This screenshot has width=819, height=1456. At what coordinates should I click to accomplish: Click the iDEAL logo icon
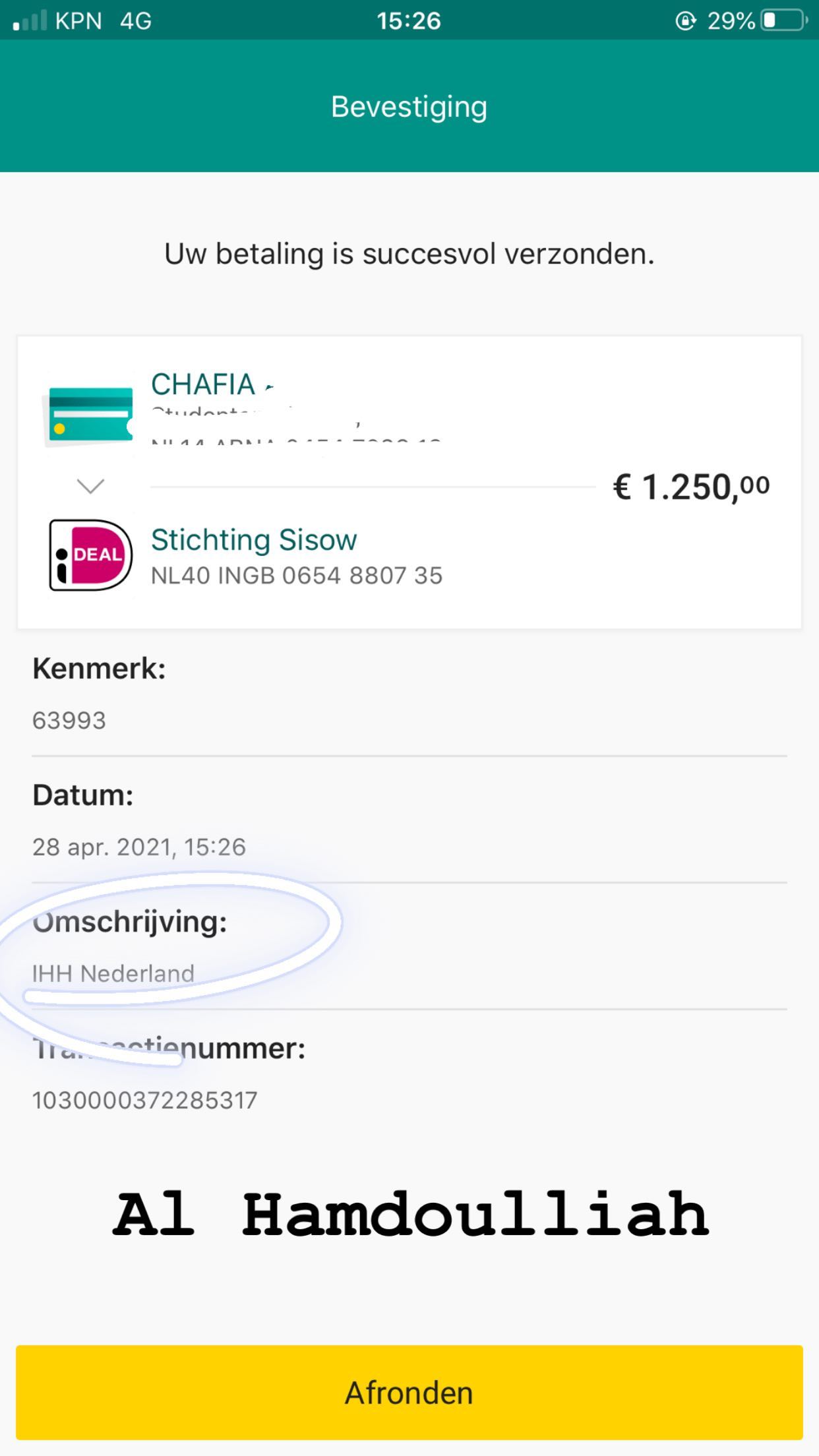pos(90,555)
